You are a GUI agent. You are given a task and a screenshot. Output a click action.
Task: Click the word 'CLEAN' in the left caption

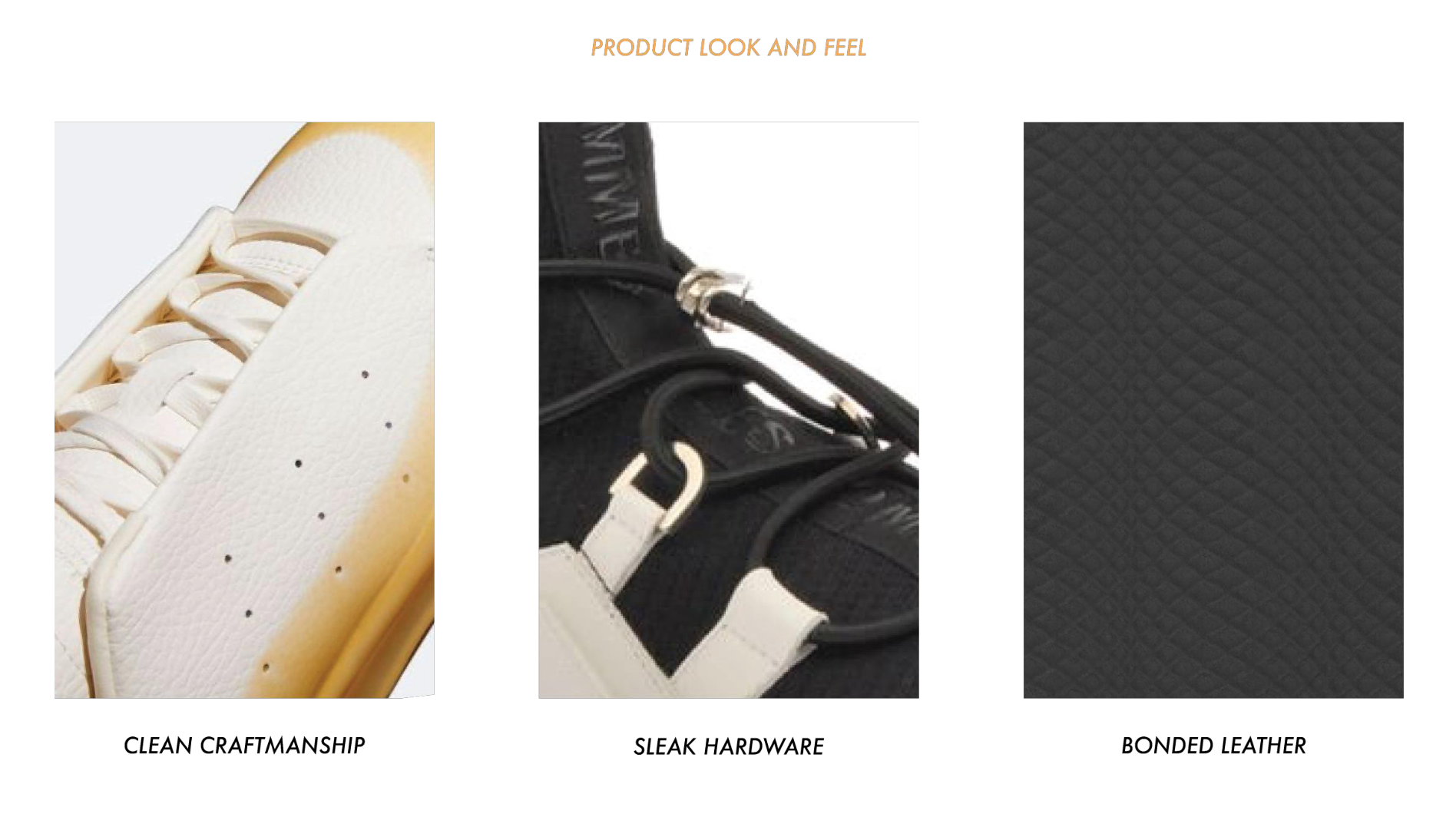pyautogui.click(x=158, y=746)
